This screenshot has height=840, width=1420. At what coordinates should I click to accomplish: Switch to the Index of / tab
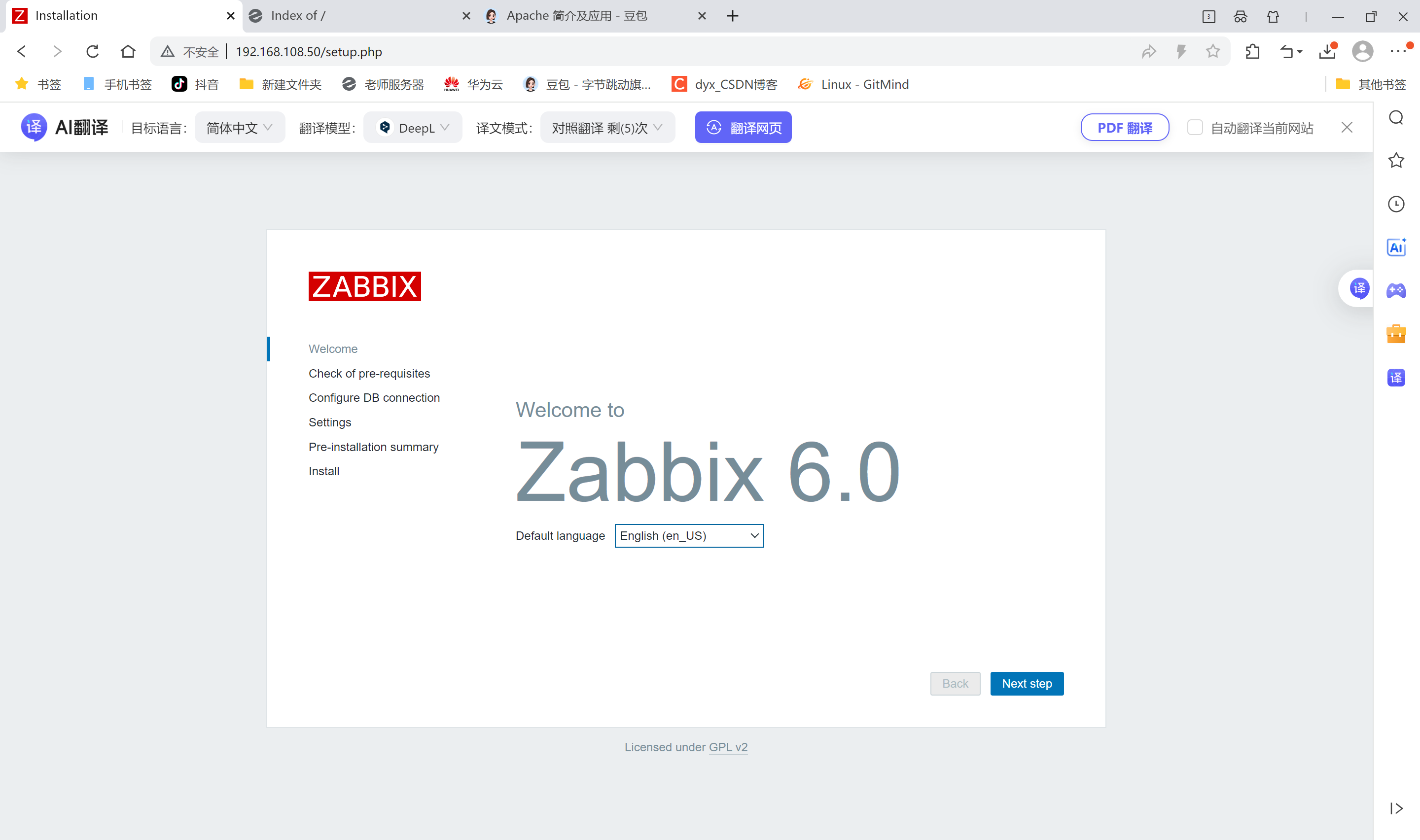pyautogui.click(x=351, y=16)
